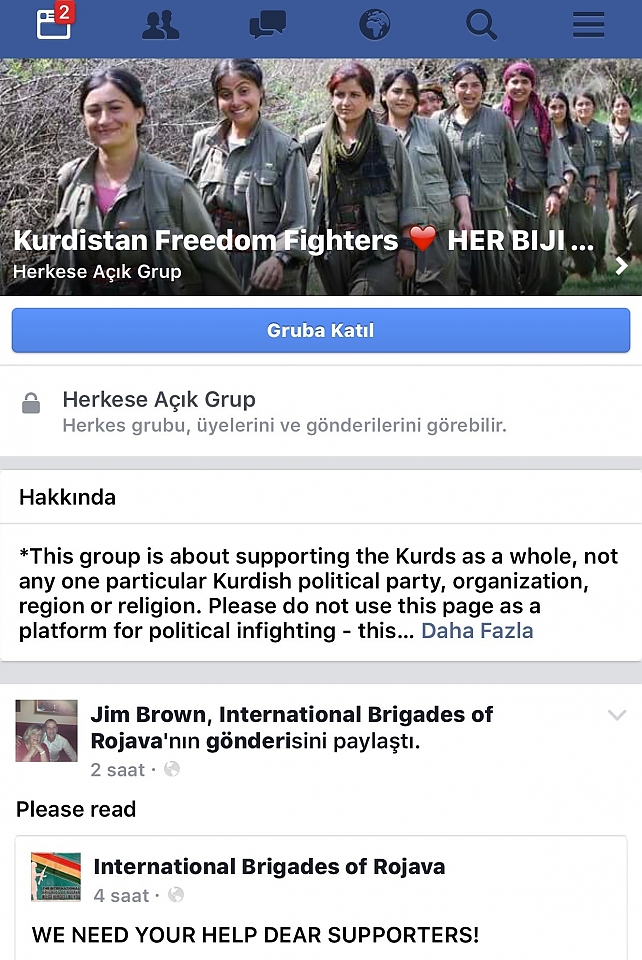This screenshot has height=960, width=642.
Task: Open Jim Brown's profile picture thumbnail
Action: pyautogui.click(x=47, y=731)
